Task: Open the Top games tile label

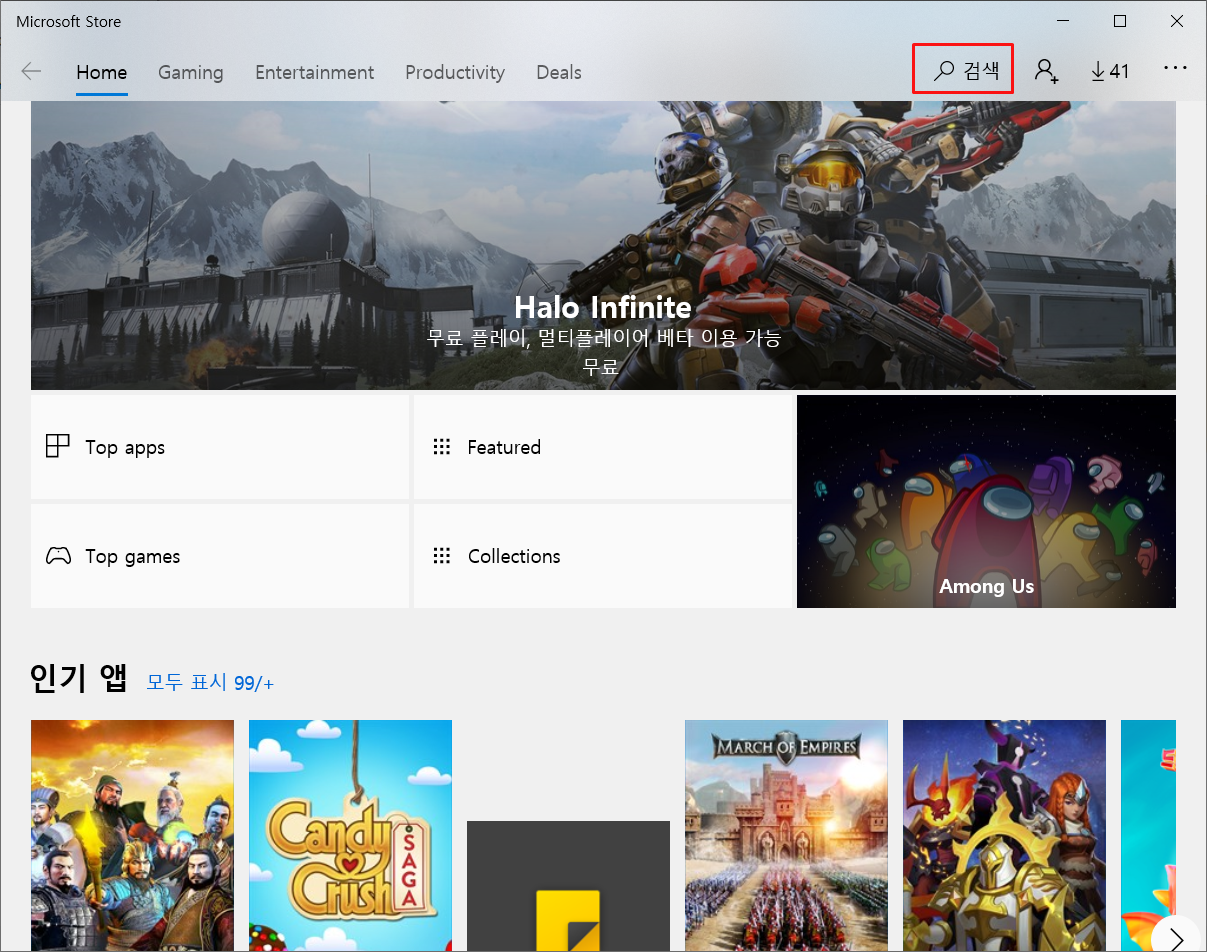Action: click(133, 556)
